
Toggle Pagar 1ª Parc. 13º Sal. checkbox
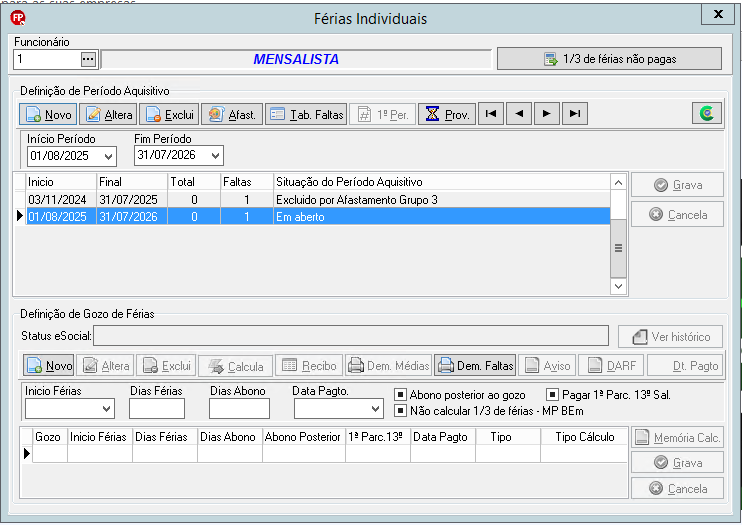[x=552, y=394]
